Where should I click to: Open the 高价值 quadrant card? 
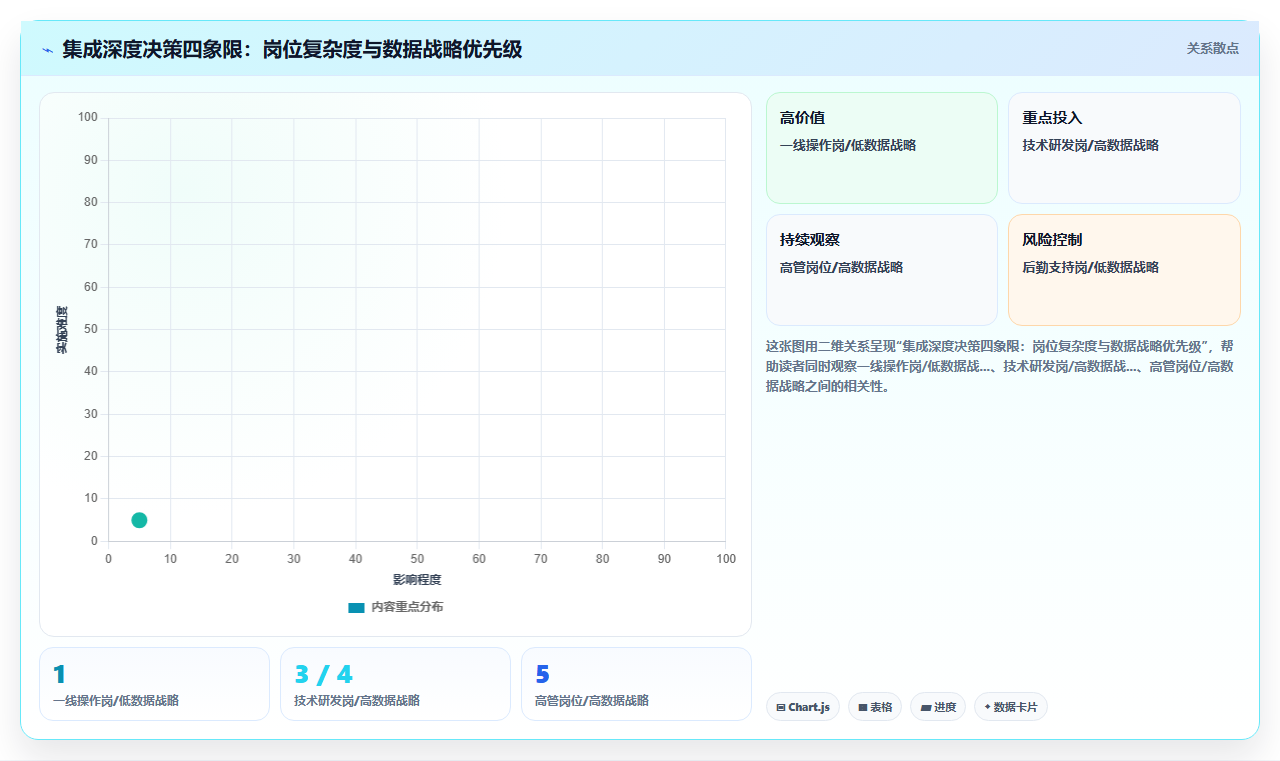coord(882,148)
